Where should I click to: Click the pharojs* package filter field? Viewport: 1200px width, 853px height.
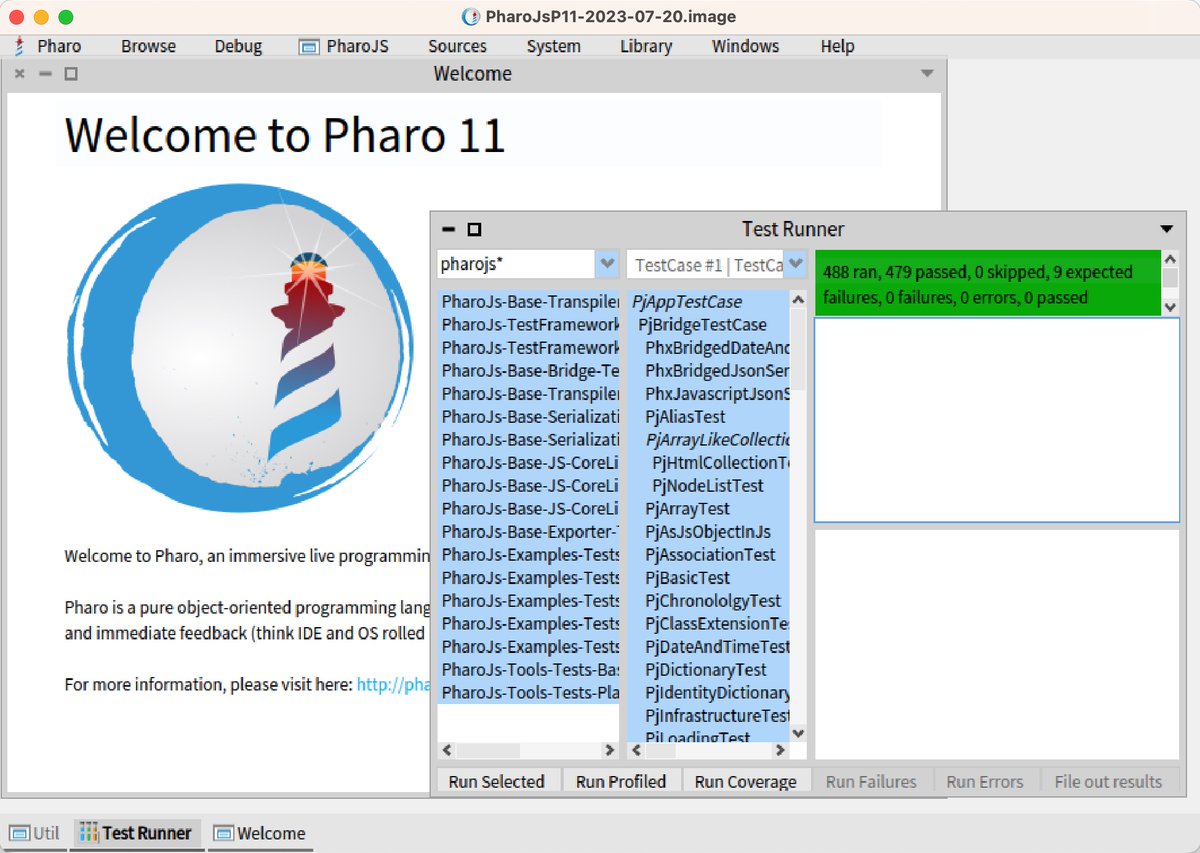516,264
